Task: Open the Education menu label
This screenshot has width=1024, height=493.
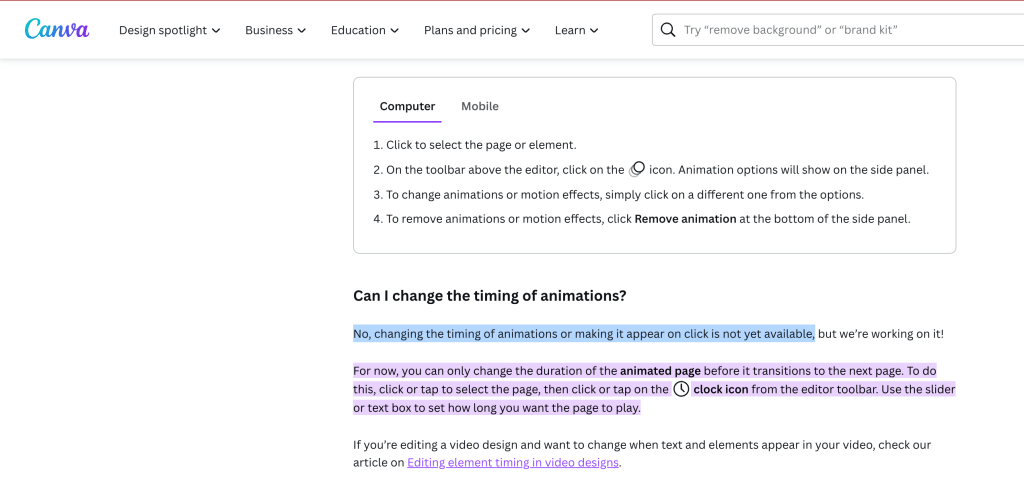Action: coord(358,30)
